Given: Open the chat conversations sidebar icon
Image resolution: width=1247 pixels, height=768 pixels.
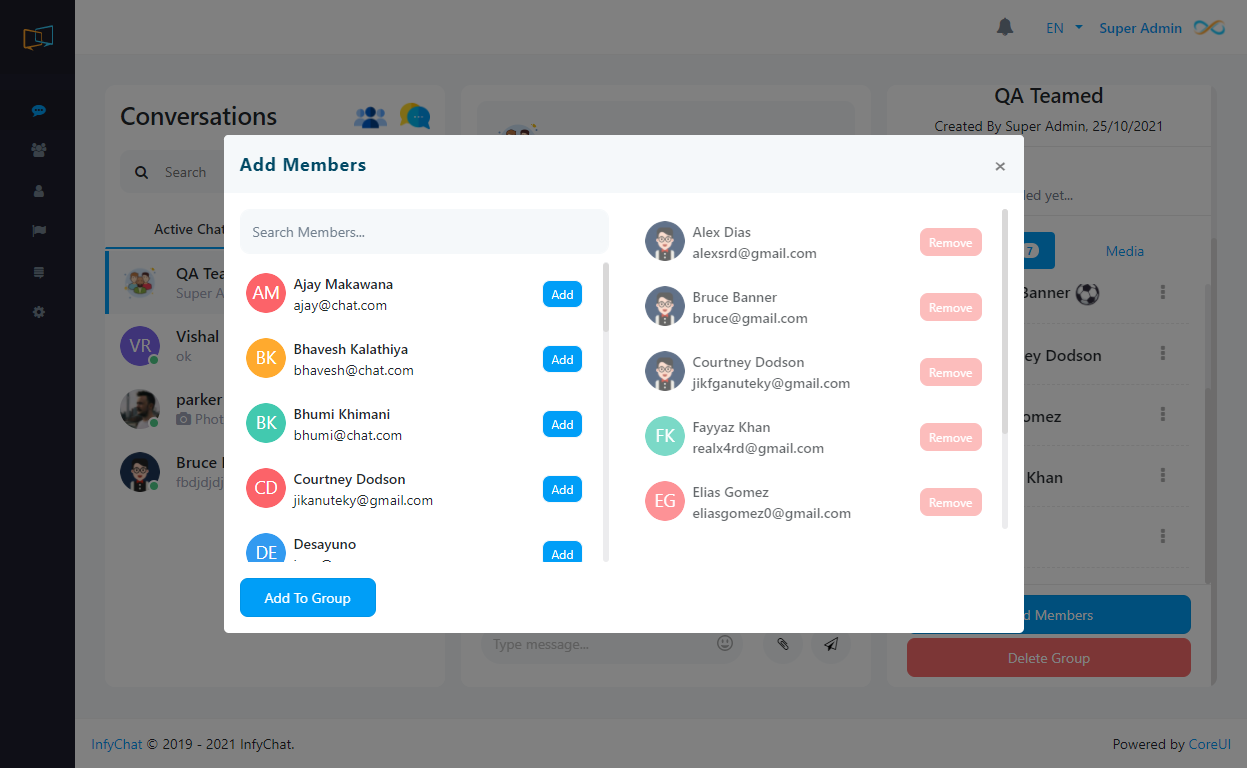Looking at the screenshot, I should tap(38, 110).
